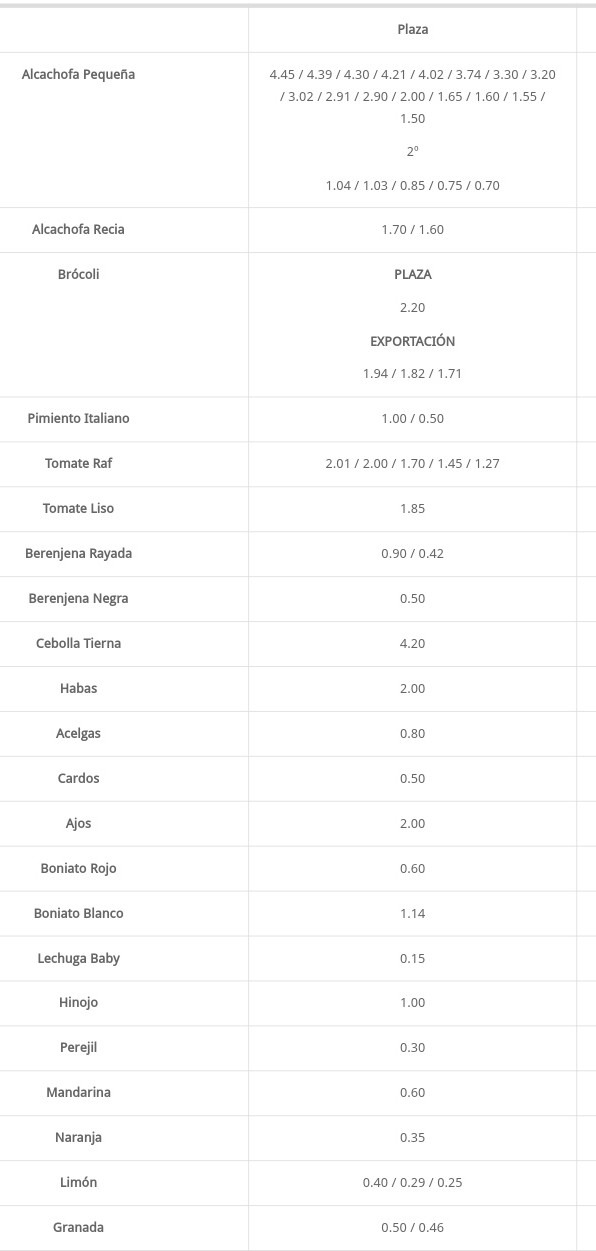Image resolution: width=596 pixels, height=1251 pixels.
Task: Select the Berenjena Rayada row label
Action: pos(78,554)
